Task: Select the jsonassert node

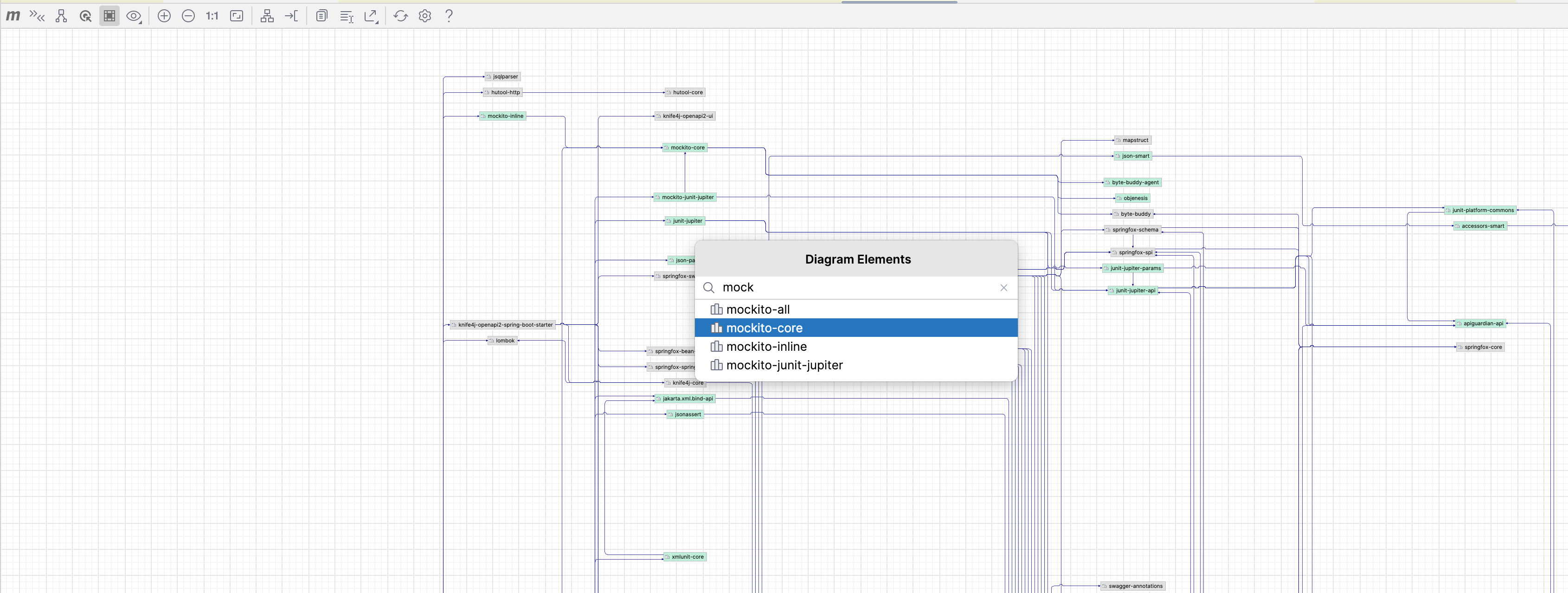Action: click(x=685, y=414)
